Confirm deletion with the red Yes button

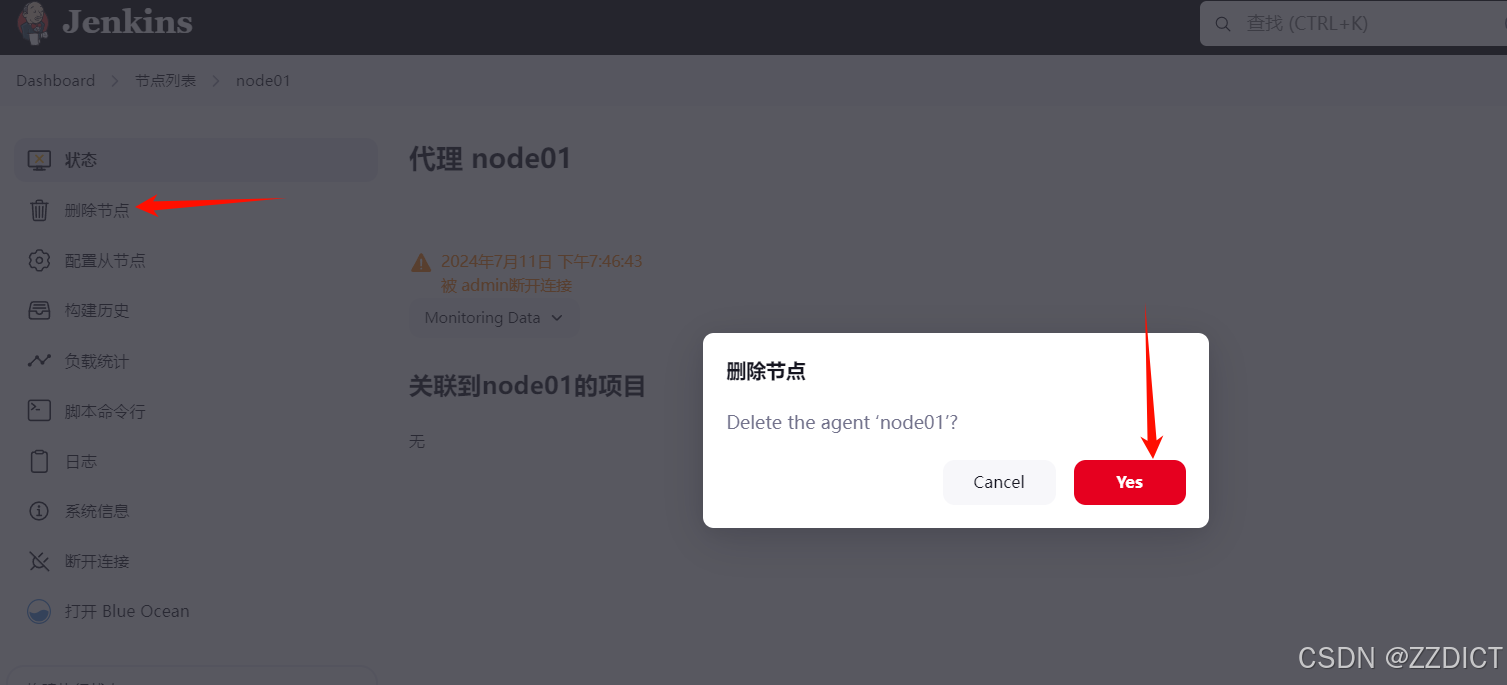coord(1130,482)
